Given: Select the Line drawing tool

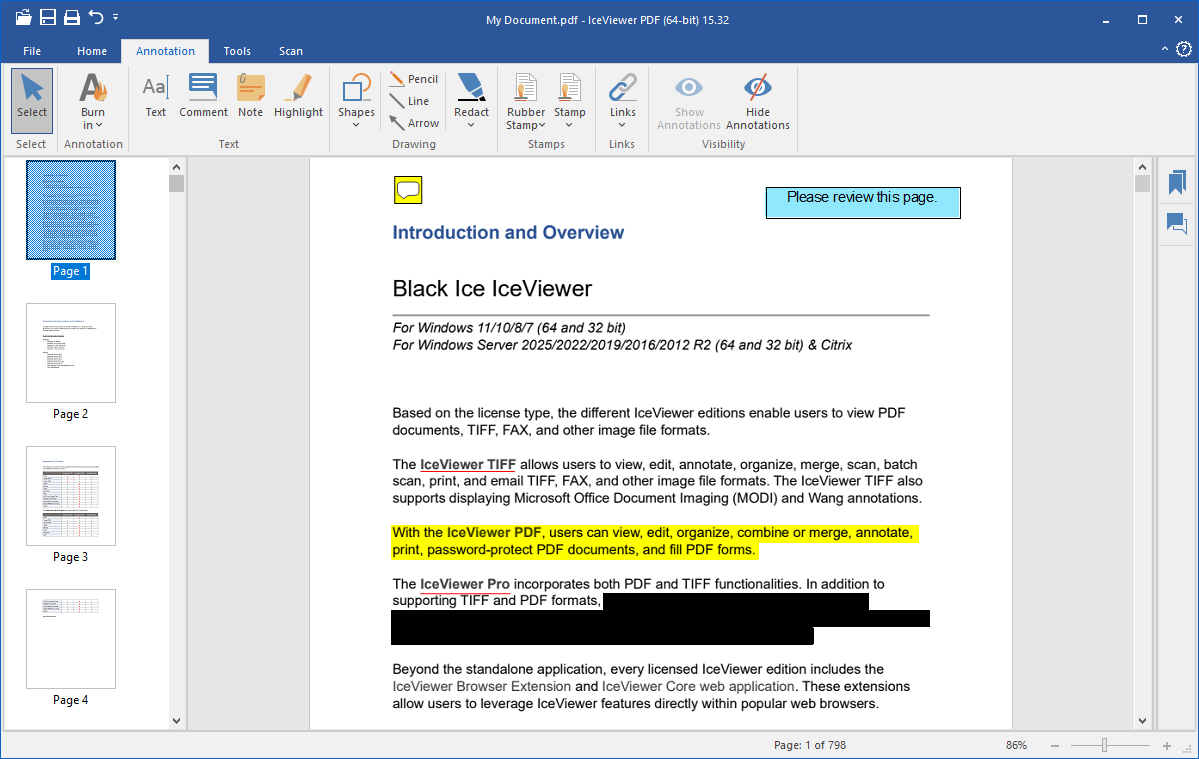Looking at the screenshot, I should [410, 101].
